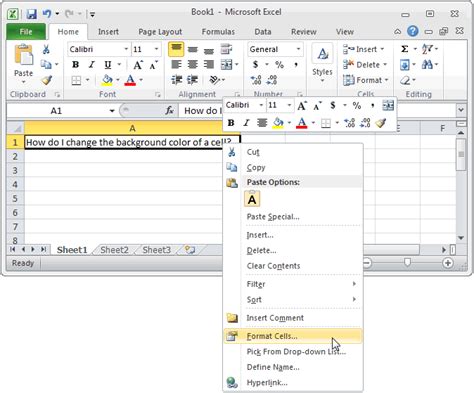Click the ribbon Accounting Number Format dollar icon

[x=255, y=64]
